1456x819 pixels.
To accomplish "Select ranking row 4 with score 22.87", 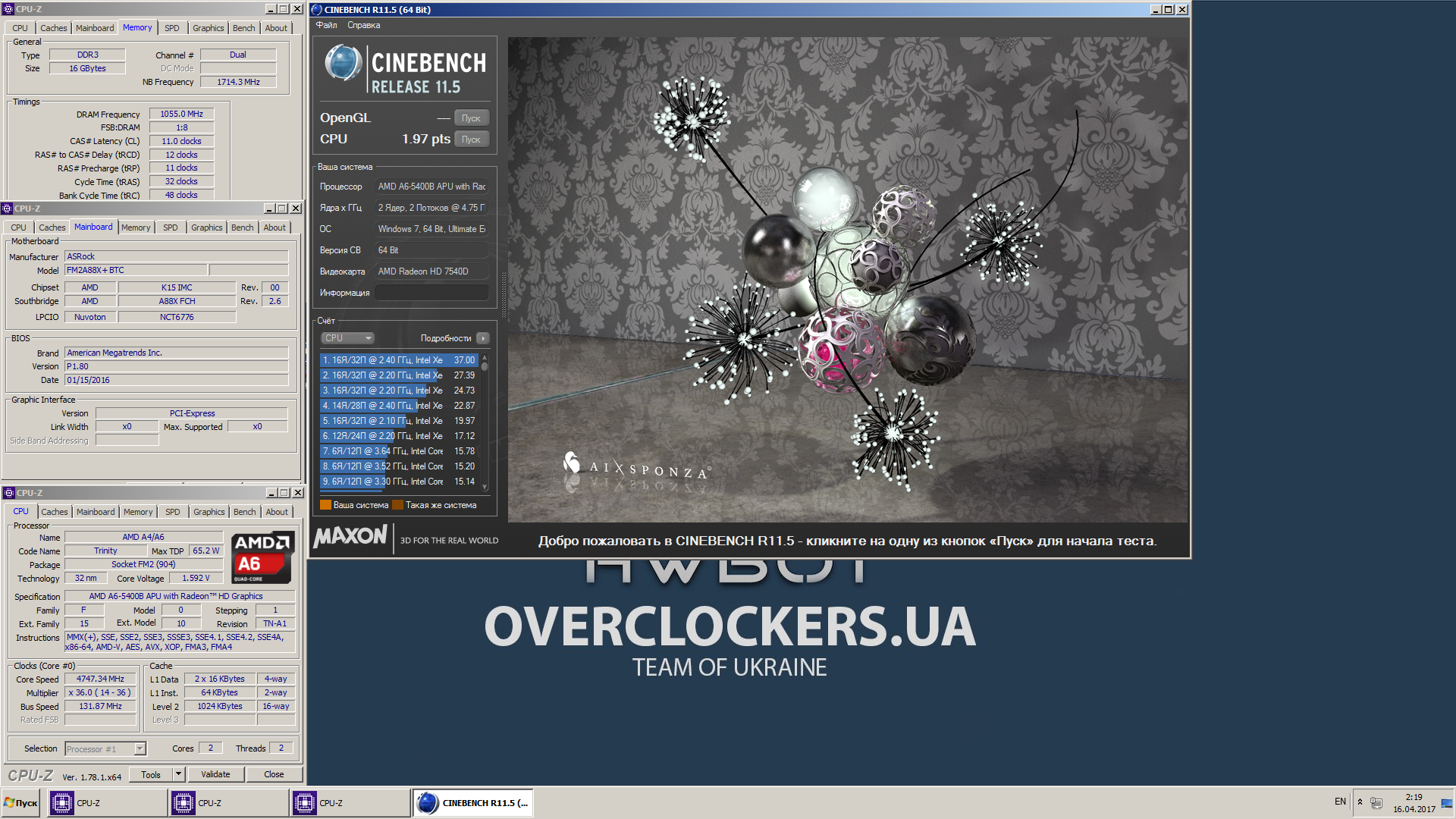I will click(400, 406).
